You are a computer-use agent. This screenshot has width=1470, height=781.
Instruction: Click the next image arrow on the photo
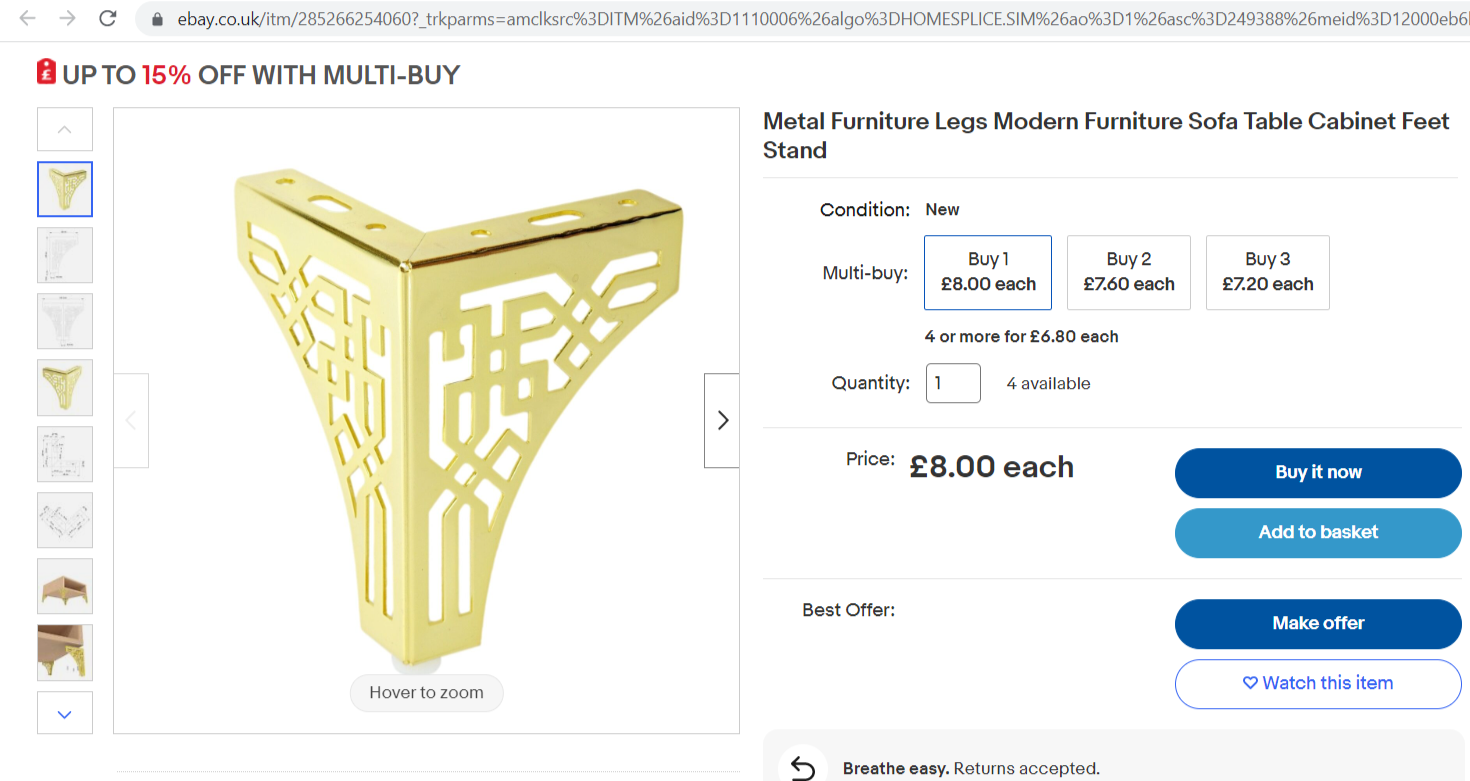coord(721,420)
